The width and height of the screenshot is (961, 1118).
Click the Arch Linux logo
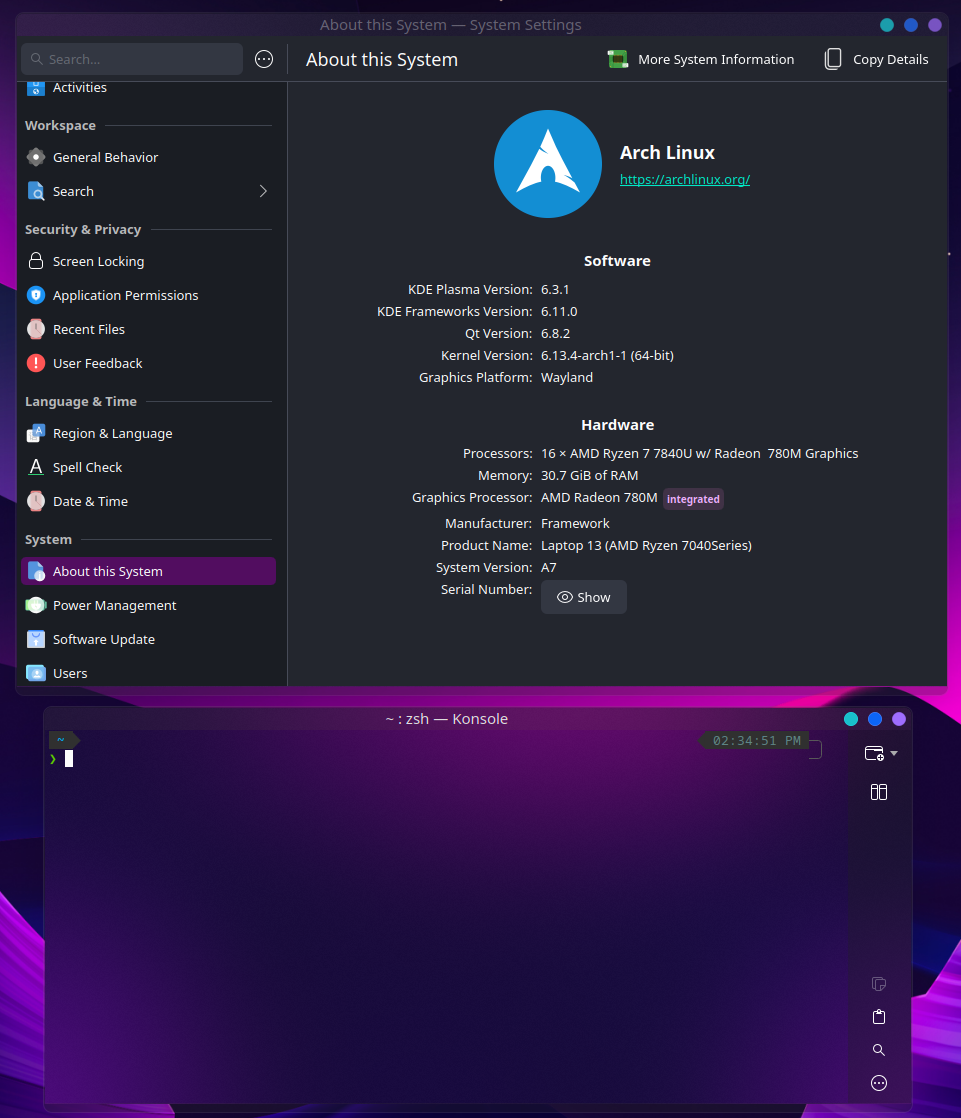tap(548, 164)
